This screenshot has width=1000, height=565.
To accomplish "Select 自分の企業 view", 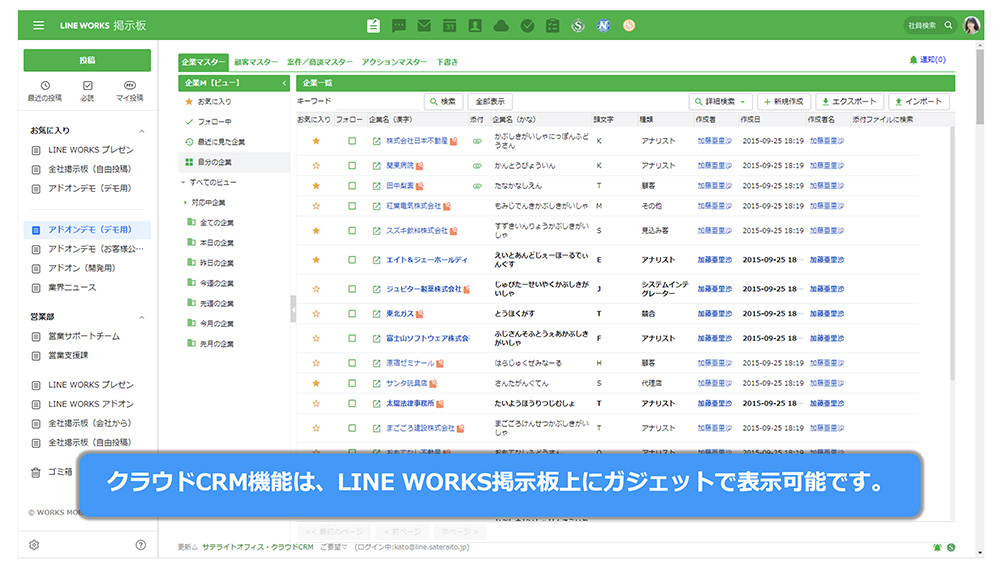I will [x=233, y=162].
